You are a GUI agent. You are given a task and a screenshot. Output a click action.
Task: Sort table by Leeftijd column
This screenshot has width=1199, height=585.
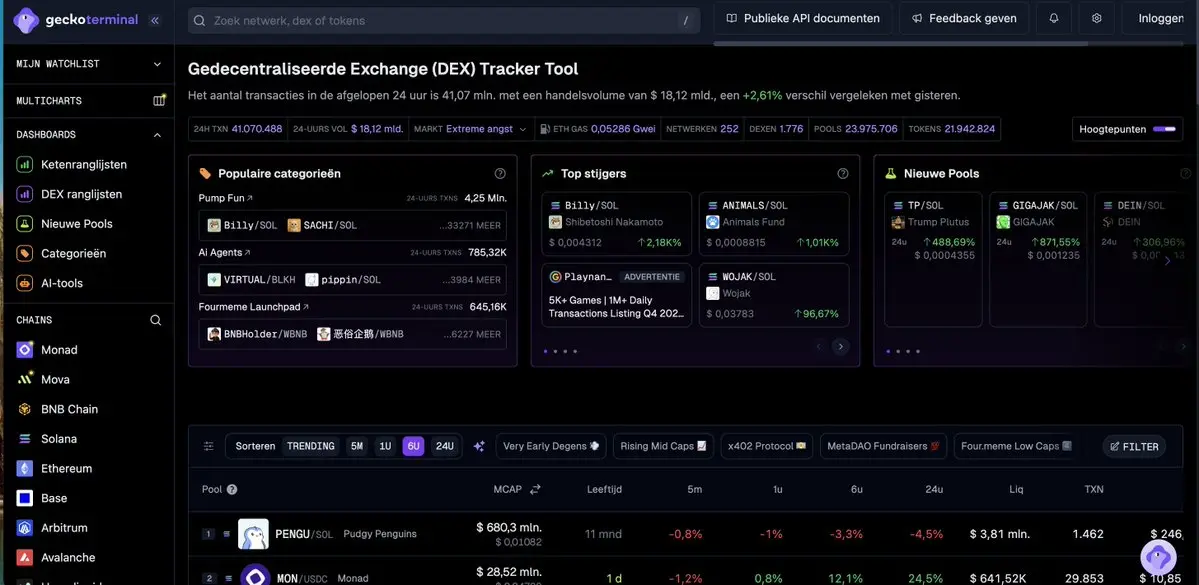(x=604, y=489)
